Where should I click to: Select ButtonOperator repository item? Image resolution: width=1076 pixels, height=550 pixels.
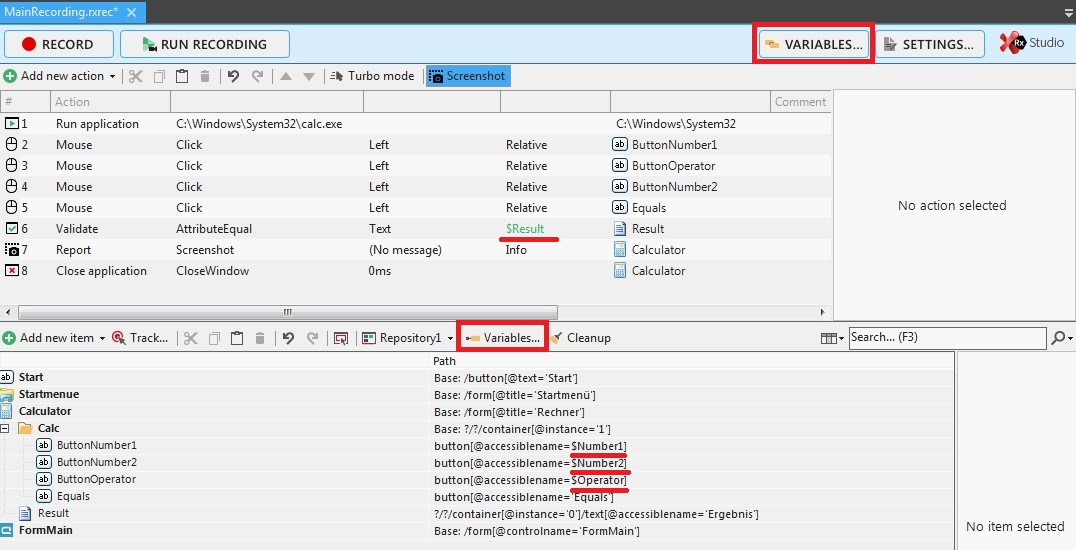point(96,479)
